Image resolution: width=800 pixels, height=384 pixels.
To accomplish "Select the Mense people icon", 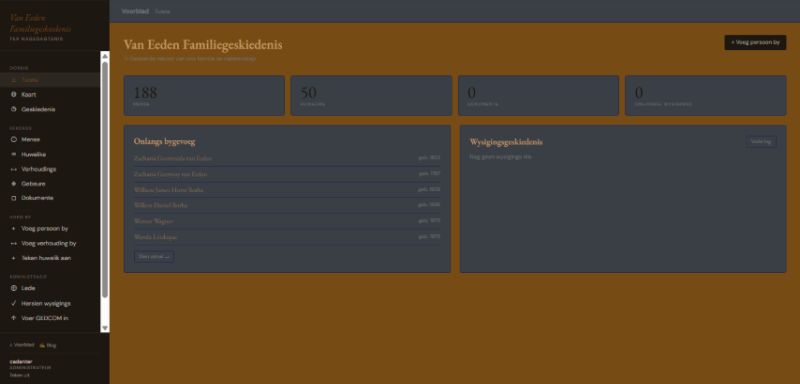I will 14,139.
